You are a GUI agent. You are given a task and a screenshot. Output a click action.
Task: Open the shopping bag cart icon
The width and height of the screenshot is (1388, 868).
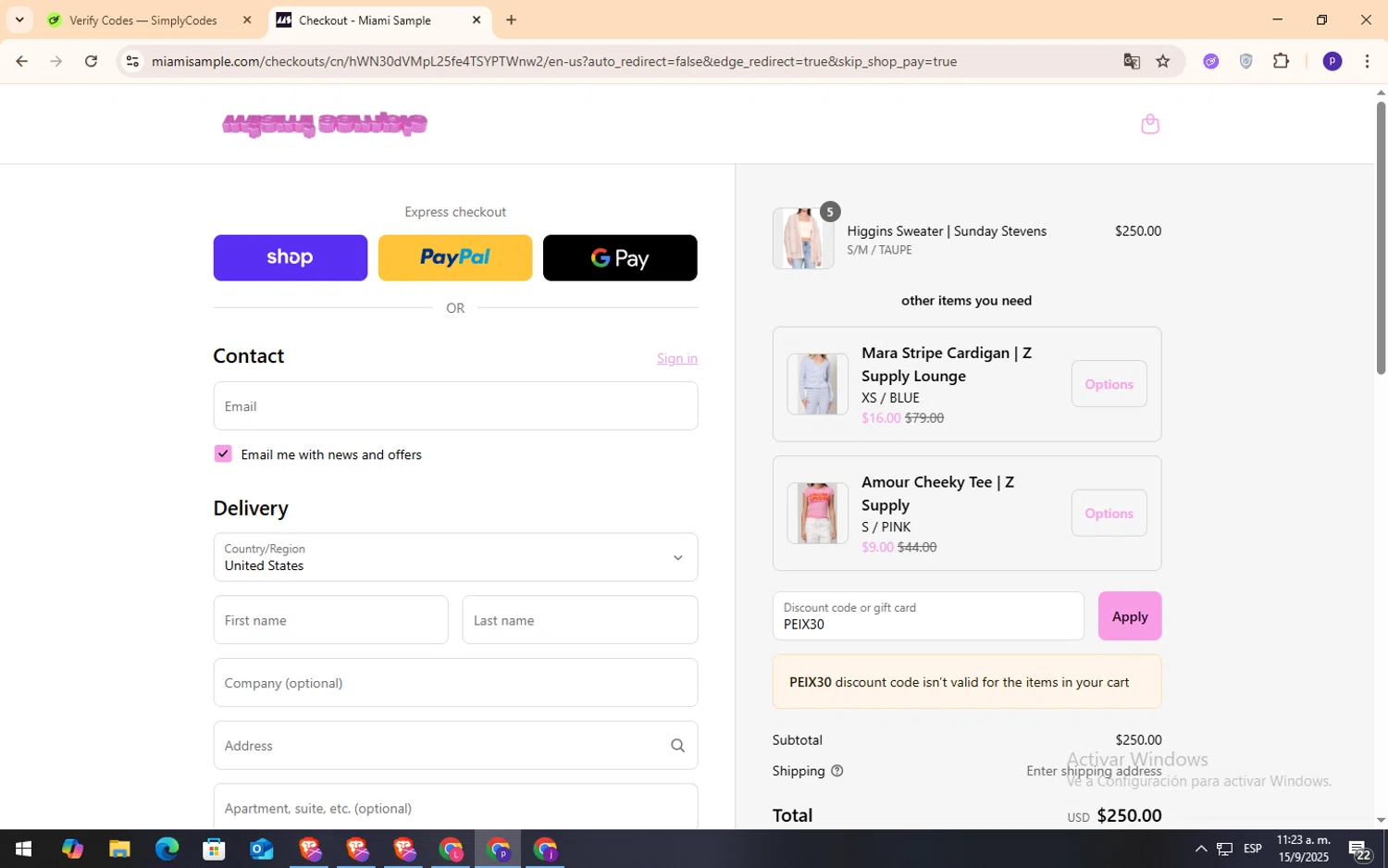tap(1150, 124)
